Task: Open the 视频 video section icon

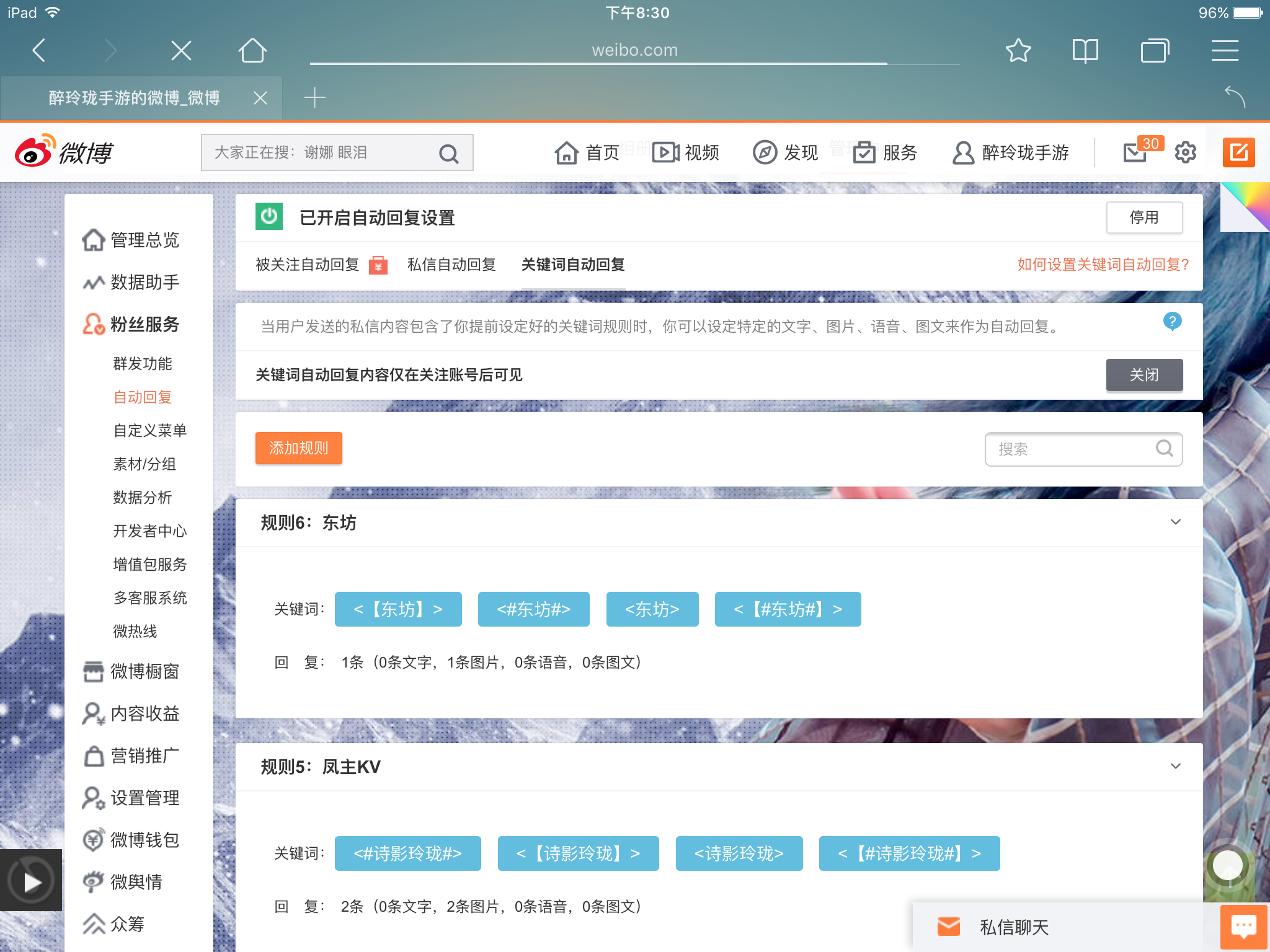Action: pyautogui.click(x=665, y=152)
